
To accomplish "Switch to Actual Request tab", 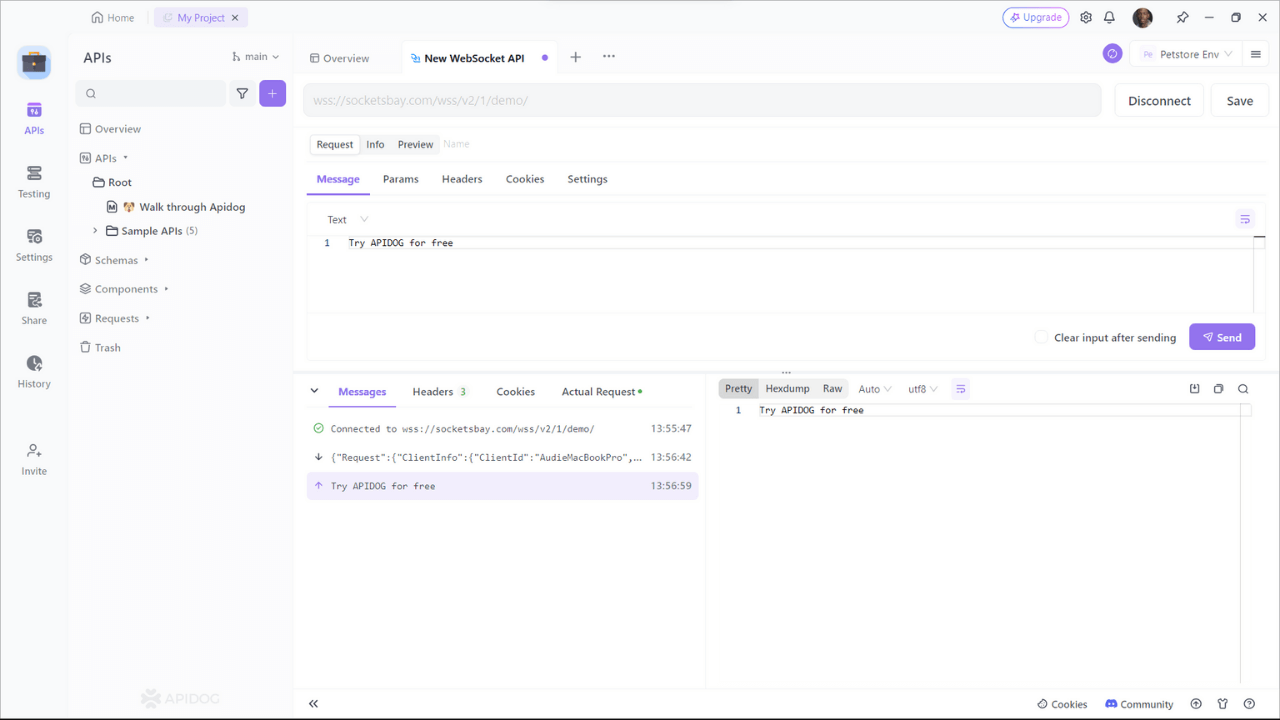I will pyautogui.click(x=601, y=392).
